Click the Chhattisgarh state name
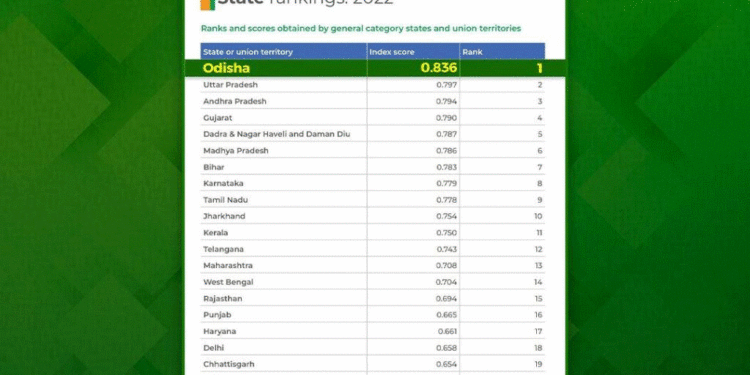 [x=229, y=364]
